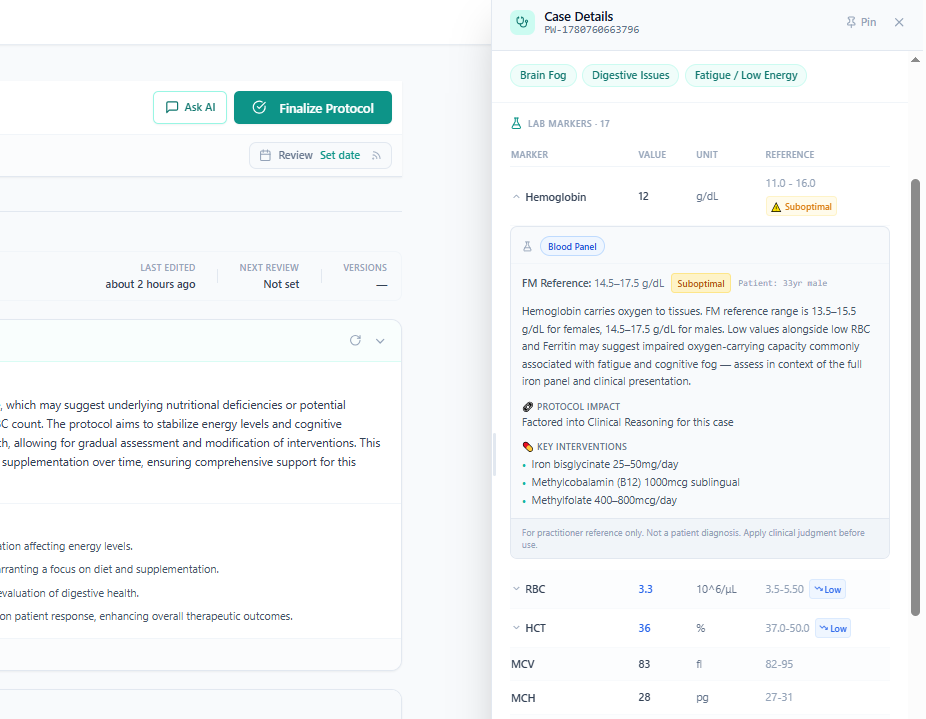Select the Digestive Issues tag
The image size is (926, 719).
(x=630, y=76)
